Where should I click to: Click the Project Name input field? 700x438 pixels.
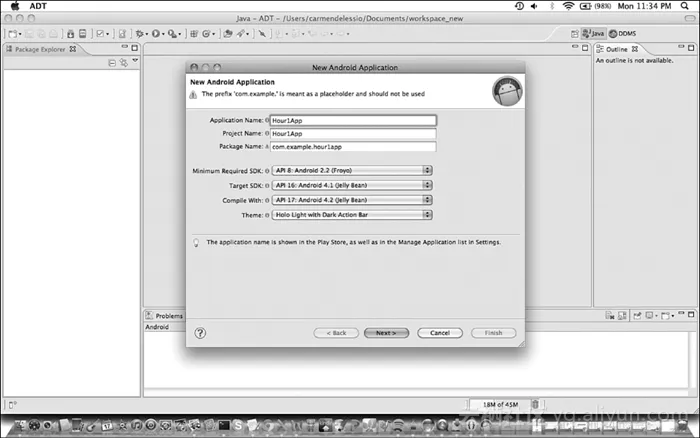(x=353, y=133)
